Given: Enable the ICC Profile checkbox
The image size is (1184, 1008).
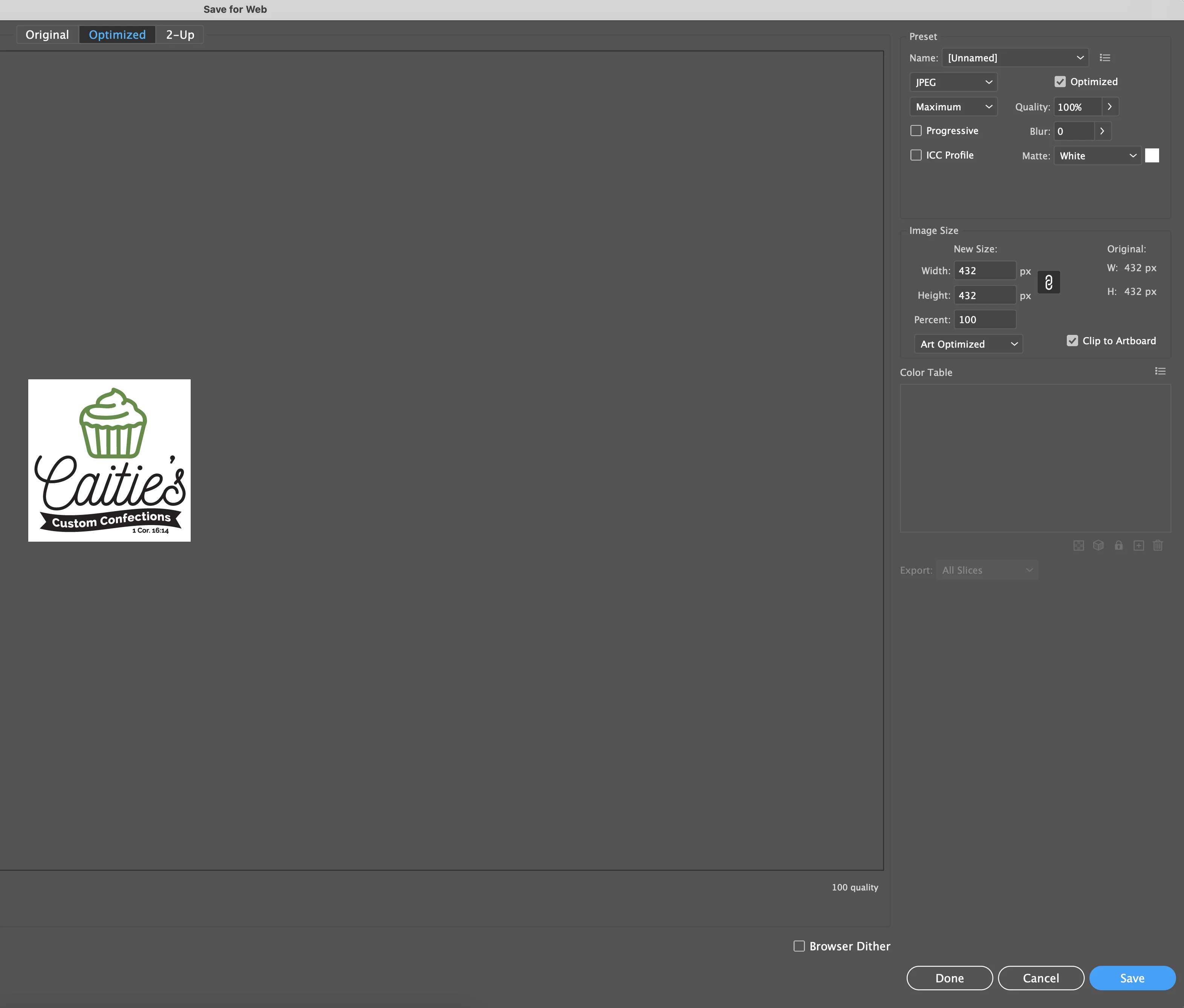Looking at the screenshot, I should pos(916,155).
